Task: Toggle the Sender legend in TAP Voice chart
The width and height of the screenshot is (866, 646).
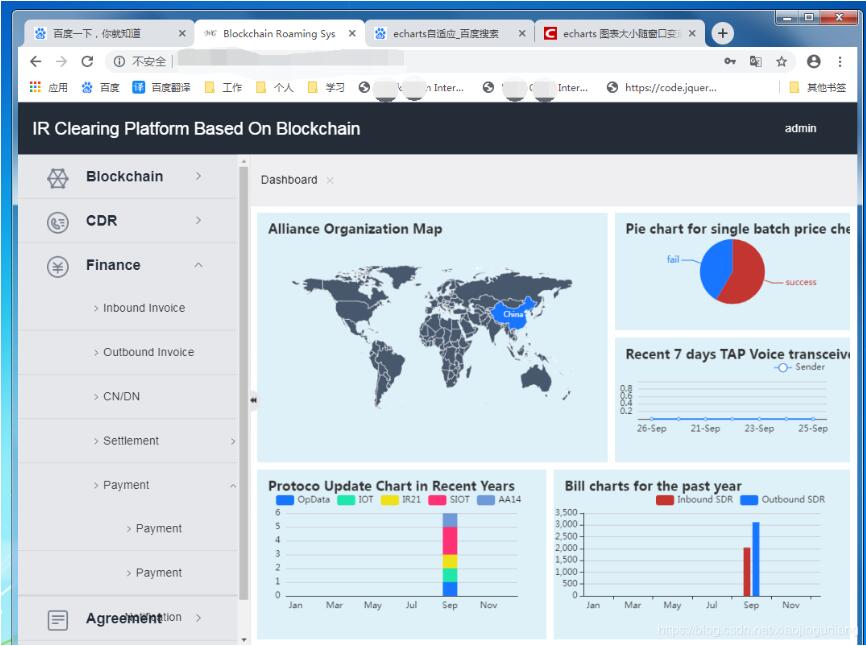Action: 800,367
